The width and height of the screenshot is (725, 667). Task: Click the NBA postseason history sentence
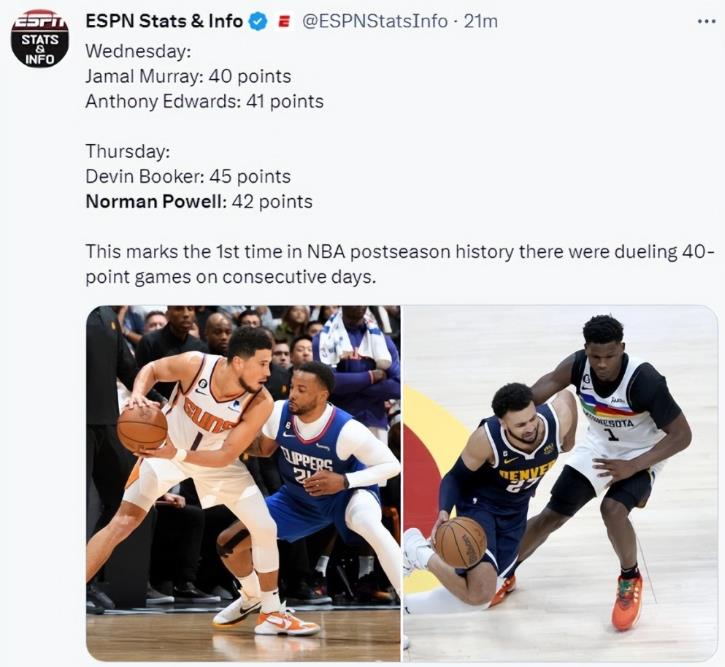[400, 264]
